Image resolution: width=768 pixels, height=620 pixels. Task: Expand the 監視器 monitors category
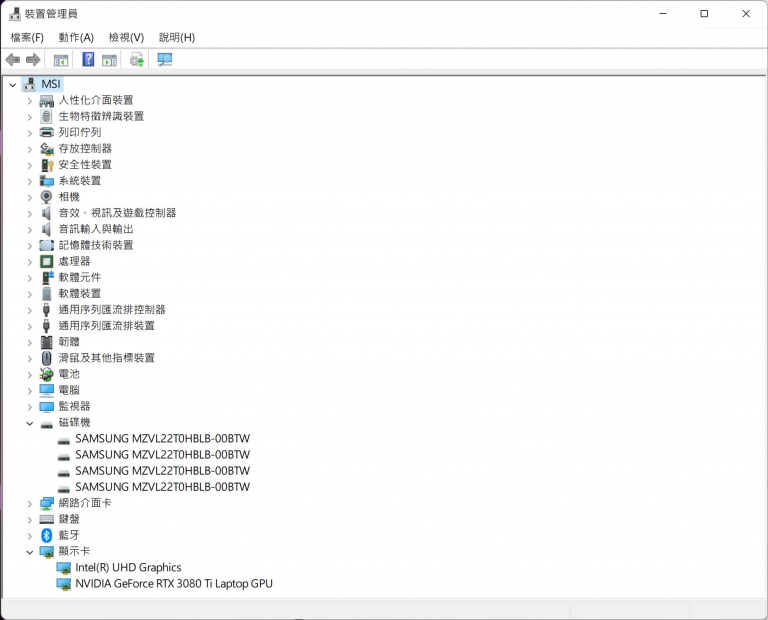[29, 407]
